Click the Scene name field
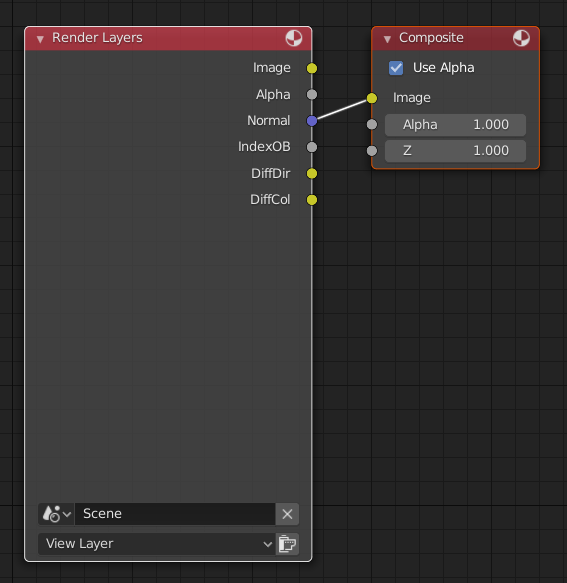 point(175,514)
